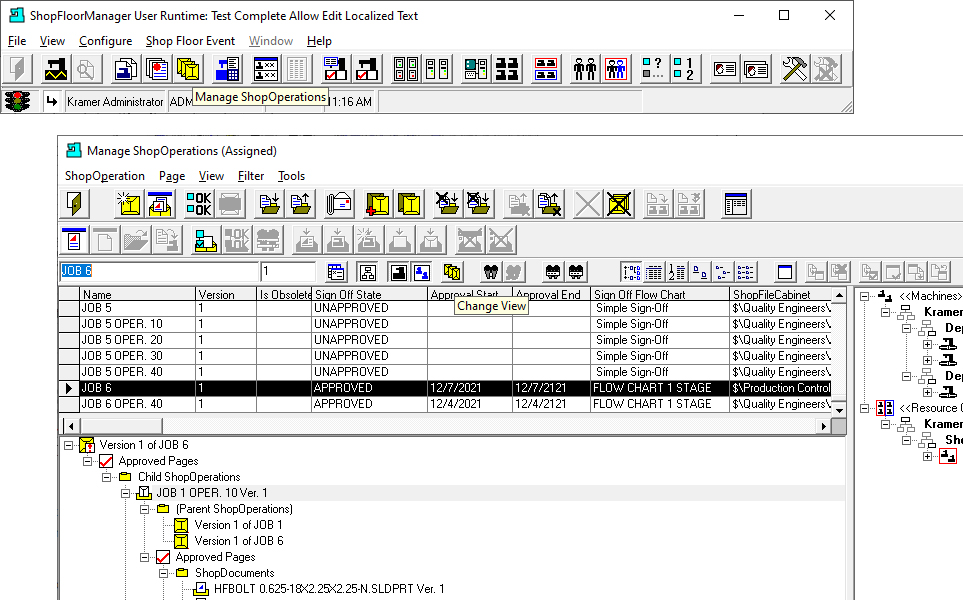This screenshot has width=963, height=600.
Task: Click the grid vertical scrollbar down arrow
Action: coord(839,410)
